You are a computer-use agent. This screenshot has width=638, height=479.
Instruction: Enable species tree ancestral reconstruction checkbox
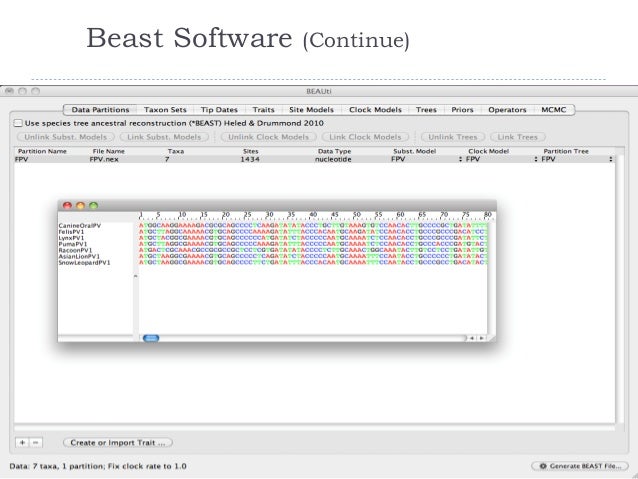(x=18, y=123)
